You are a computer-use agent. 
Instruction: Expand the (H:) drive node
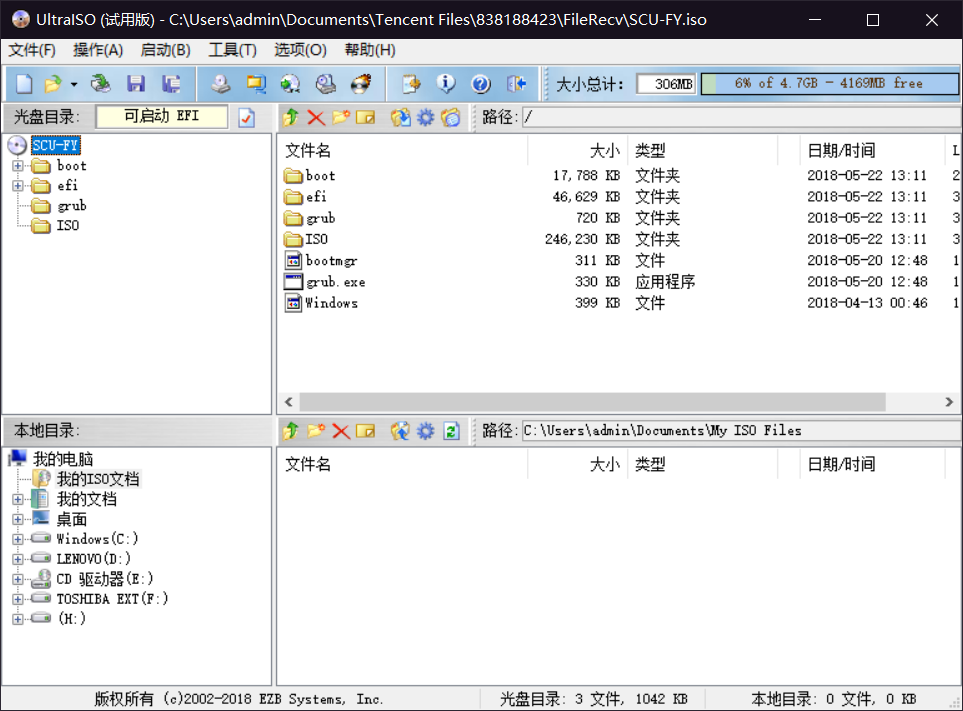pos(18,619)
